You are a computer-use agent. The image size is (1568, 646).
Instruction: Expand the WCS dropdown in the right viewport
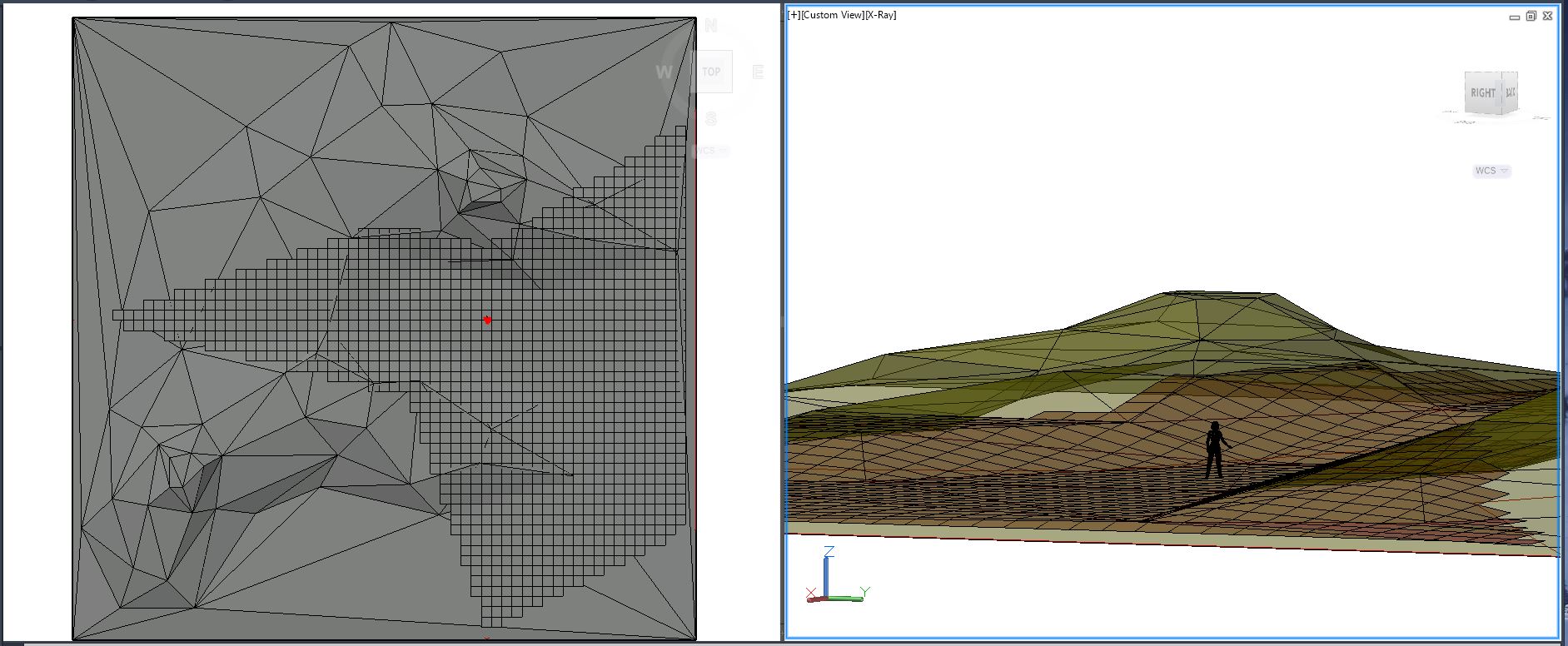(1491, 171)
